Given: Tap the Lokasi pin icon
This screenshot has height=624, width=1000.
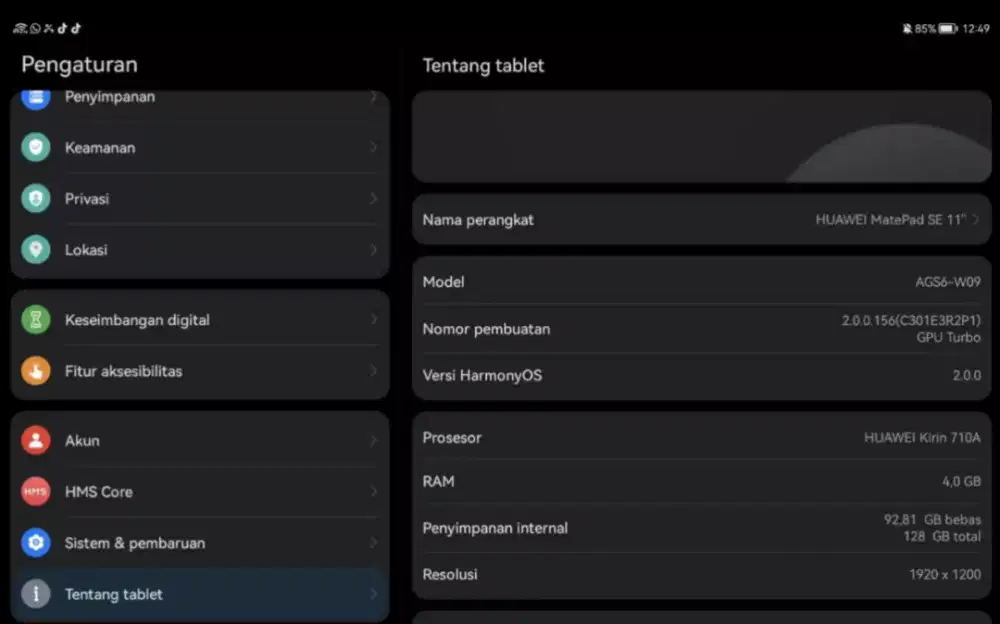Looking at the screenshot, I should coord(36,249).
